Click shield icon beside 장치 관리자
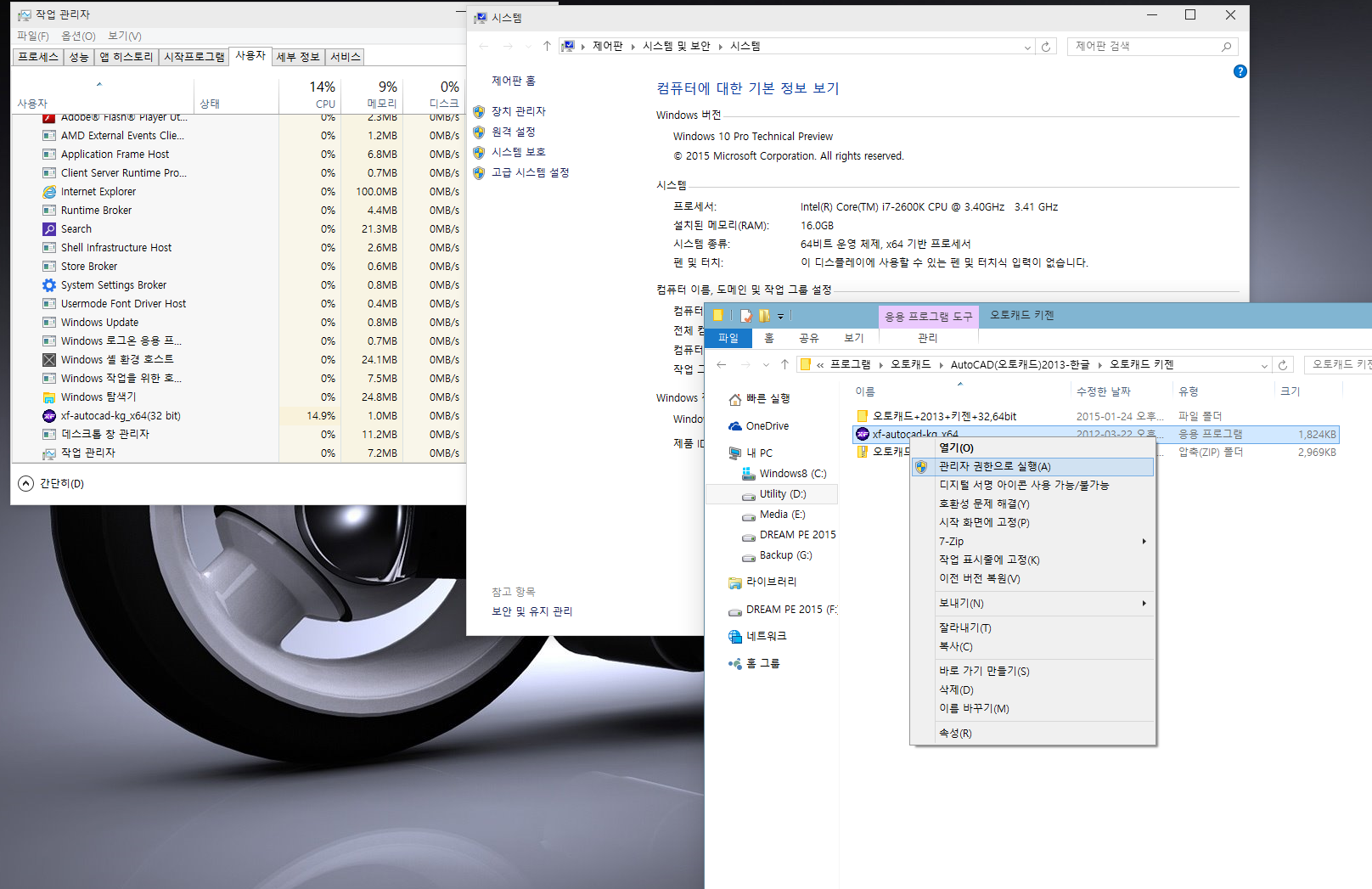The image size is (1372, 889). (479, 111)
